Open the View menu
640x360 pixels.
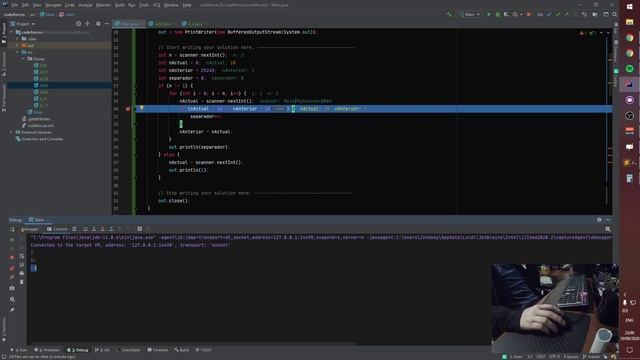(x=37, y=5)
